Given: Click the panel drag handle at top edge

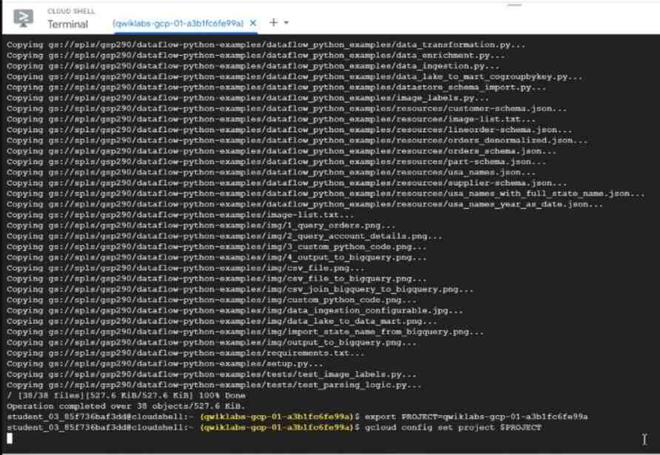Looking at the screenshot, I should point(514,5).
